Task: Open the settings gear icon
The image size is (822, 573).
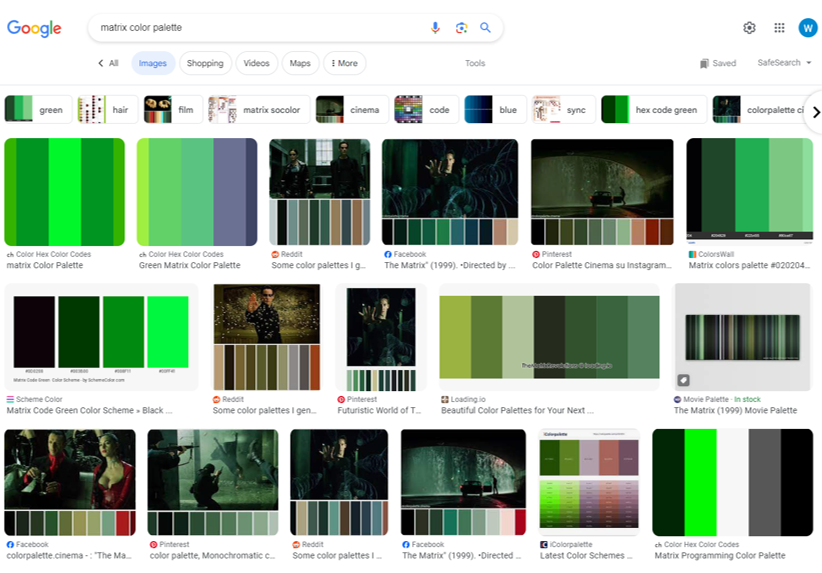Action: [749, 28]
